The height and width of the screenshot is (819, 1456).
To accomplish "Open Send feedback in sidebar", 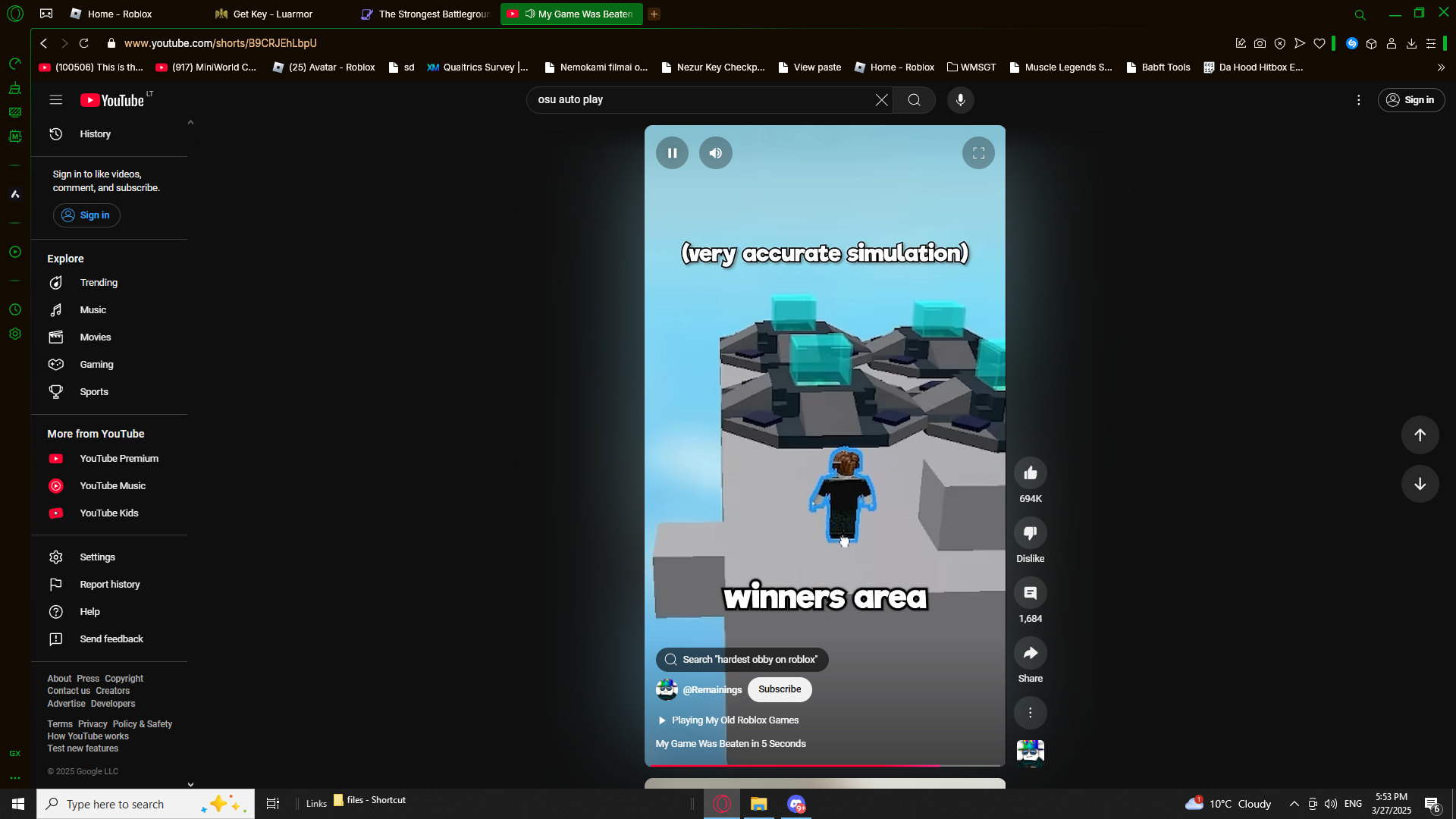I will 111,639.
